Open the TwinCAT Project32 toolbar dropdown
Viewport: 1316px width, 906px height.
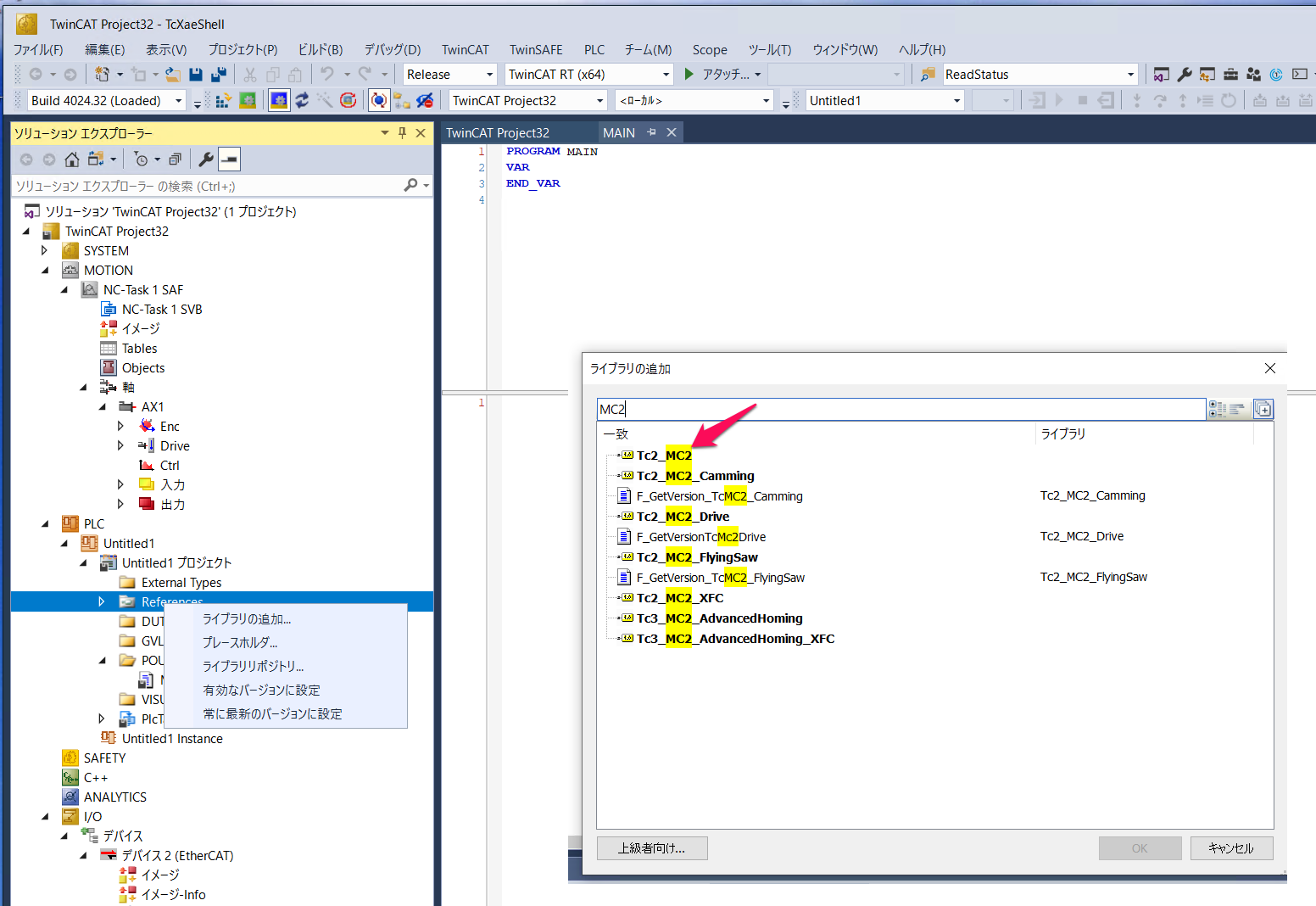599,101
